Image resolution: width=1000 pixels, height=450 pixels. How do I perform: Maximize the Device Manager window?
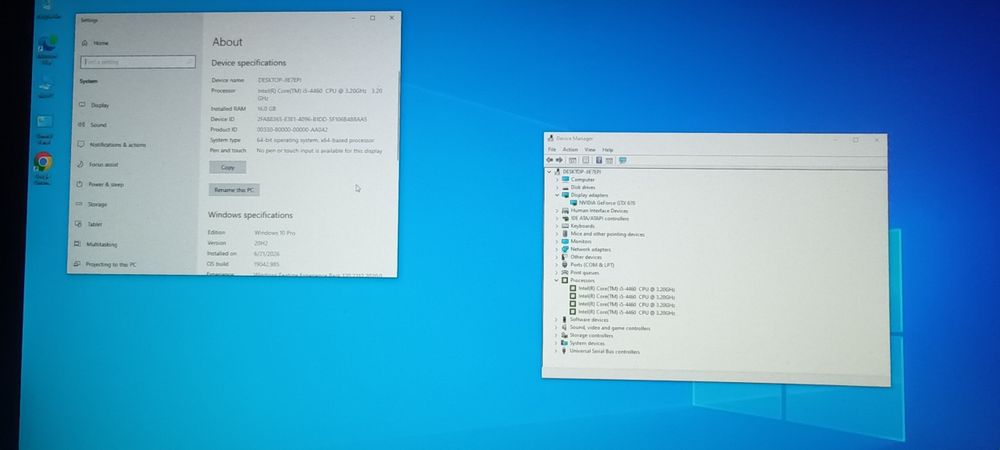[x=856, y=140]
